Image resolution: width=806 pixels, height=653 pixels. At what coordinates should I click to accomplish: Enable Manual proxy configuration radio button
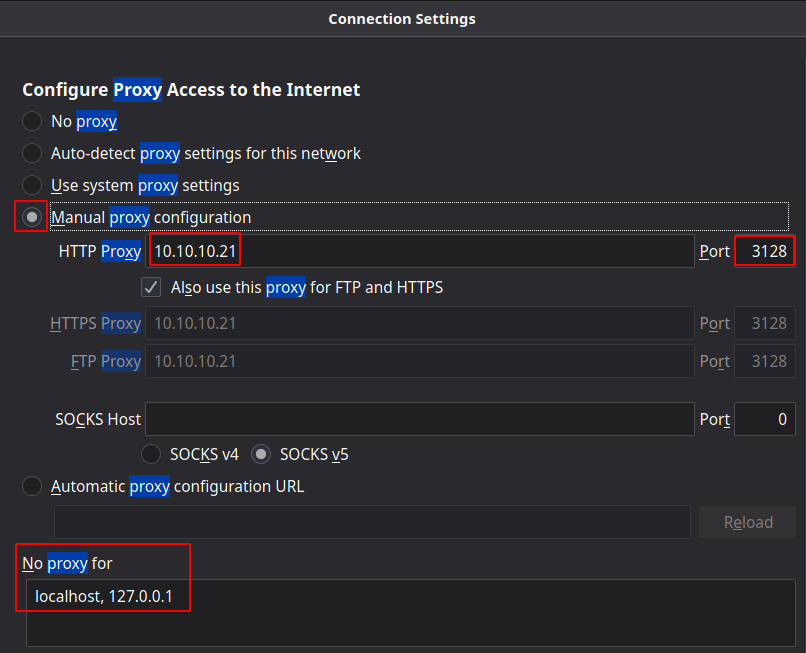(x=33, y=217)
